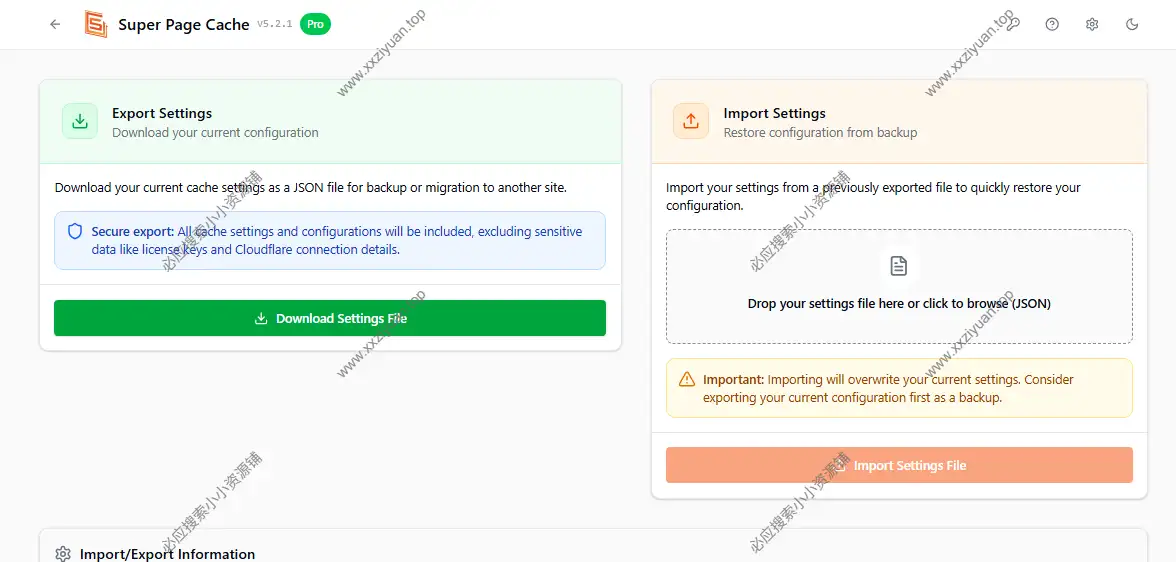Viewport: 1176px width, 562px height.
Task: Browse for settings file in drop area
Action: coord(899,287)
